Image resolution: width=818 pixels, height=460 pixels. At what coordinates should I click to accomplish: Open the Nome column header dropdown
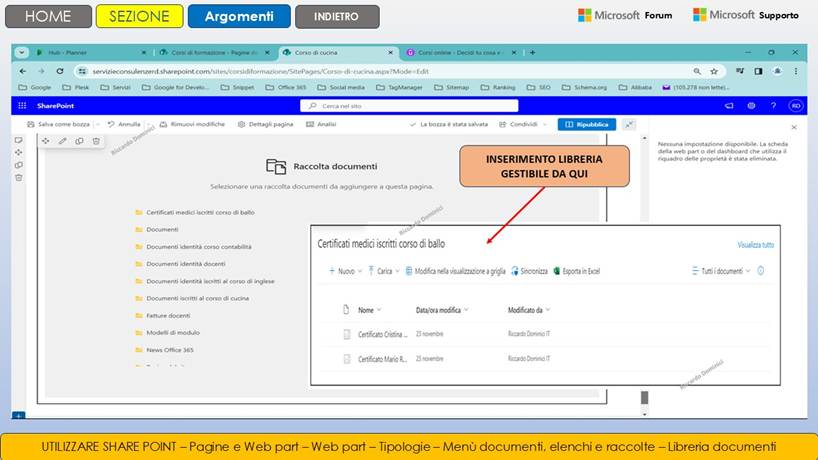(369, 310)
